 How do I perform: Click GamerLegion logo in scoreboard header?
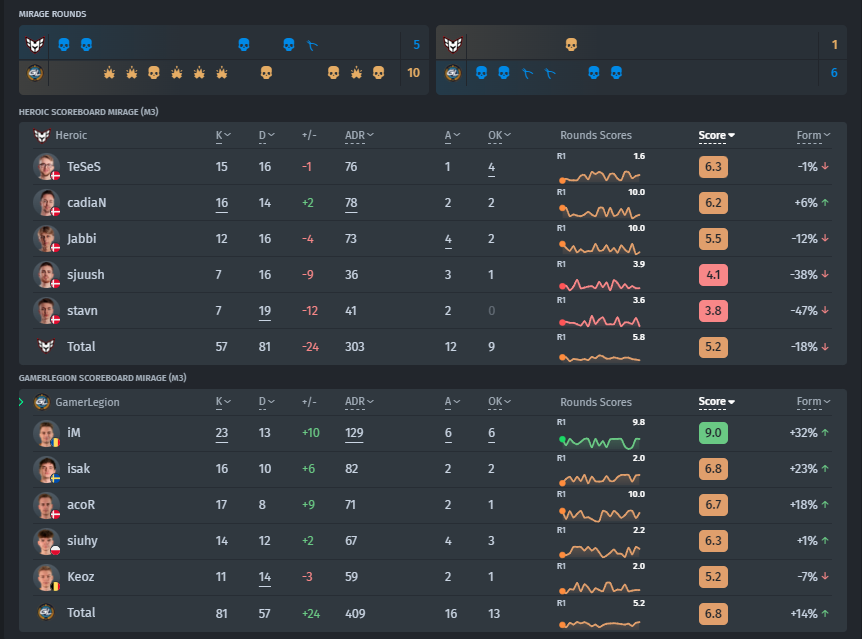[x=42, y=402]
